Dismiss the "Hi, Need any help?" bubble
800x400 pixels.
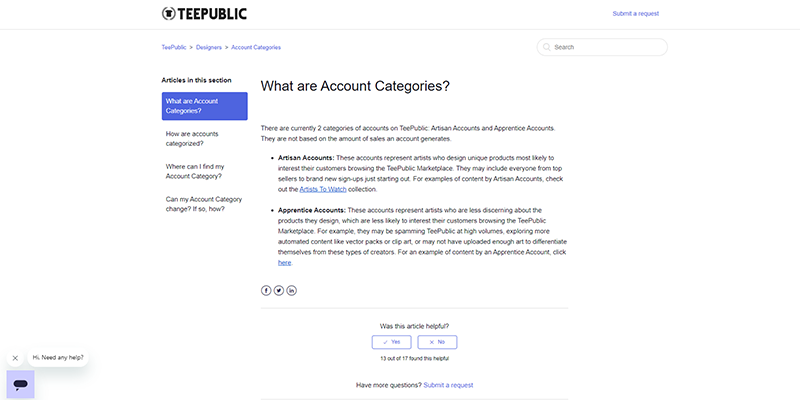click(x=15, y=357)
